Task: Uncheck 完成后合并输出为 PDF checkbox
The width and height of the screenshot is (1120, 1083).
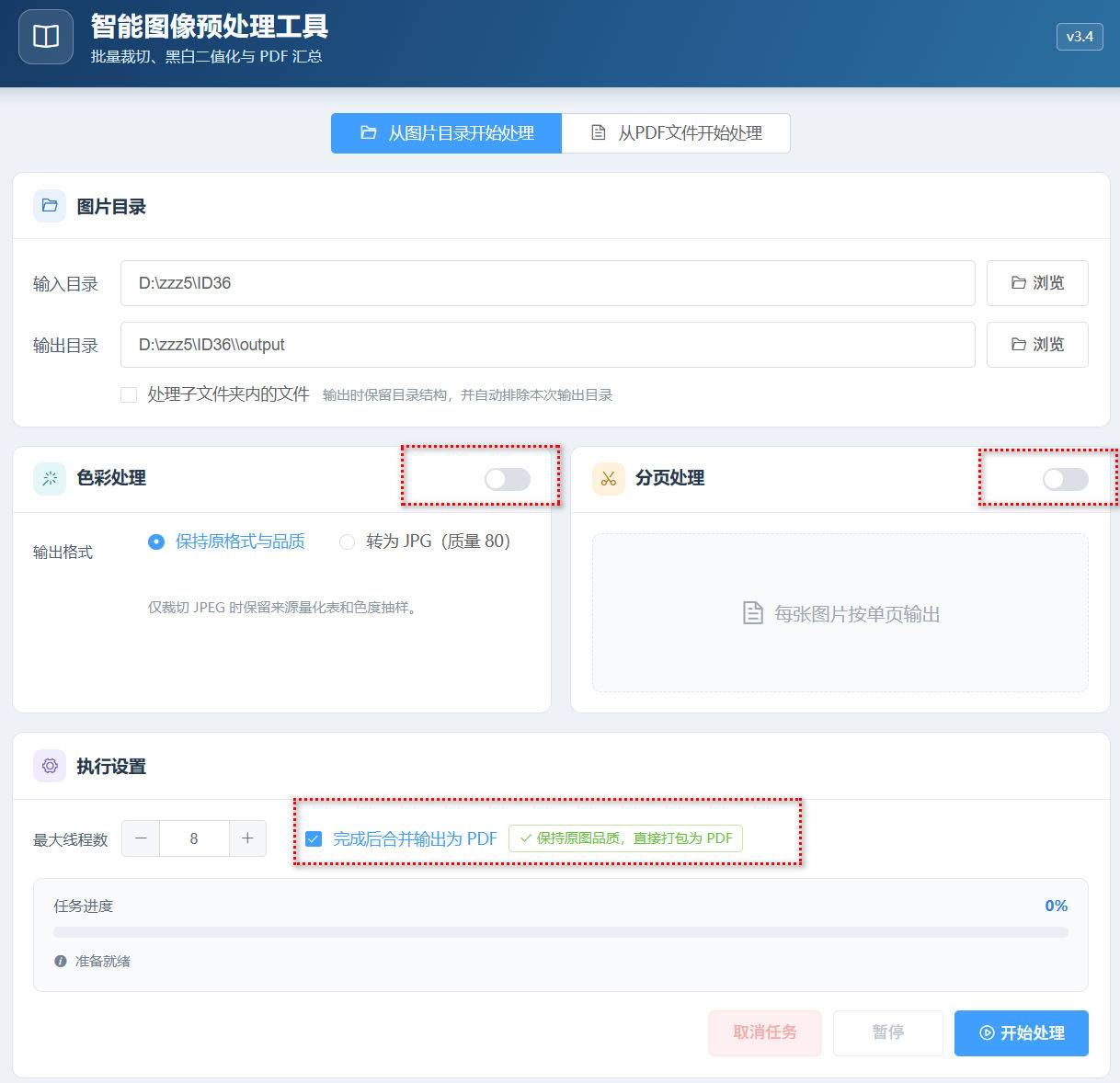Action: pos(314,838)
